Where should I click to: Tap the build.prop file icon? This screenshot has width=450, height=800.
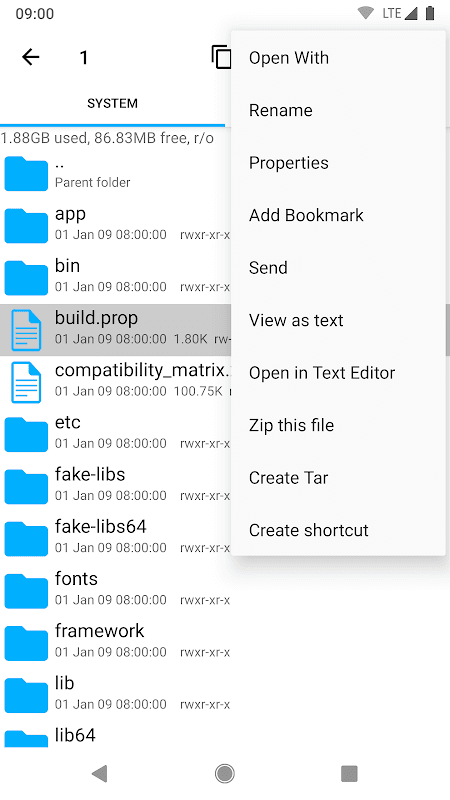[x=26, y=330]
